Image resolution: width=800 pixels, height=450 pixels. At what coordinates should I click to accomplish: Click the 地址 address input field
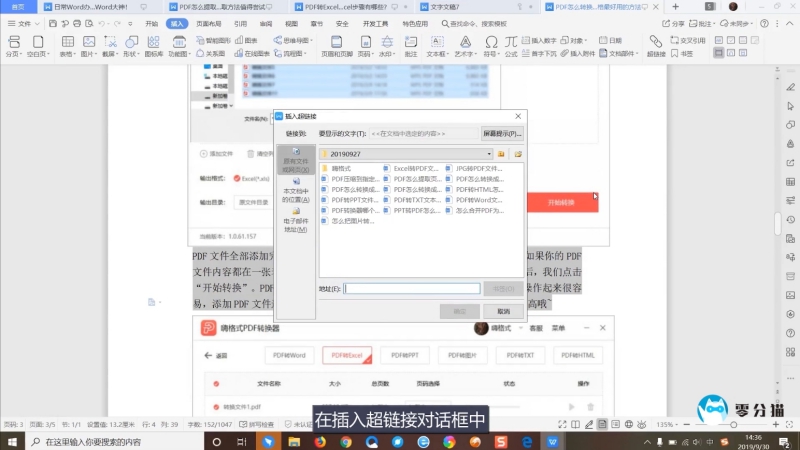pos(412,289)
